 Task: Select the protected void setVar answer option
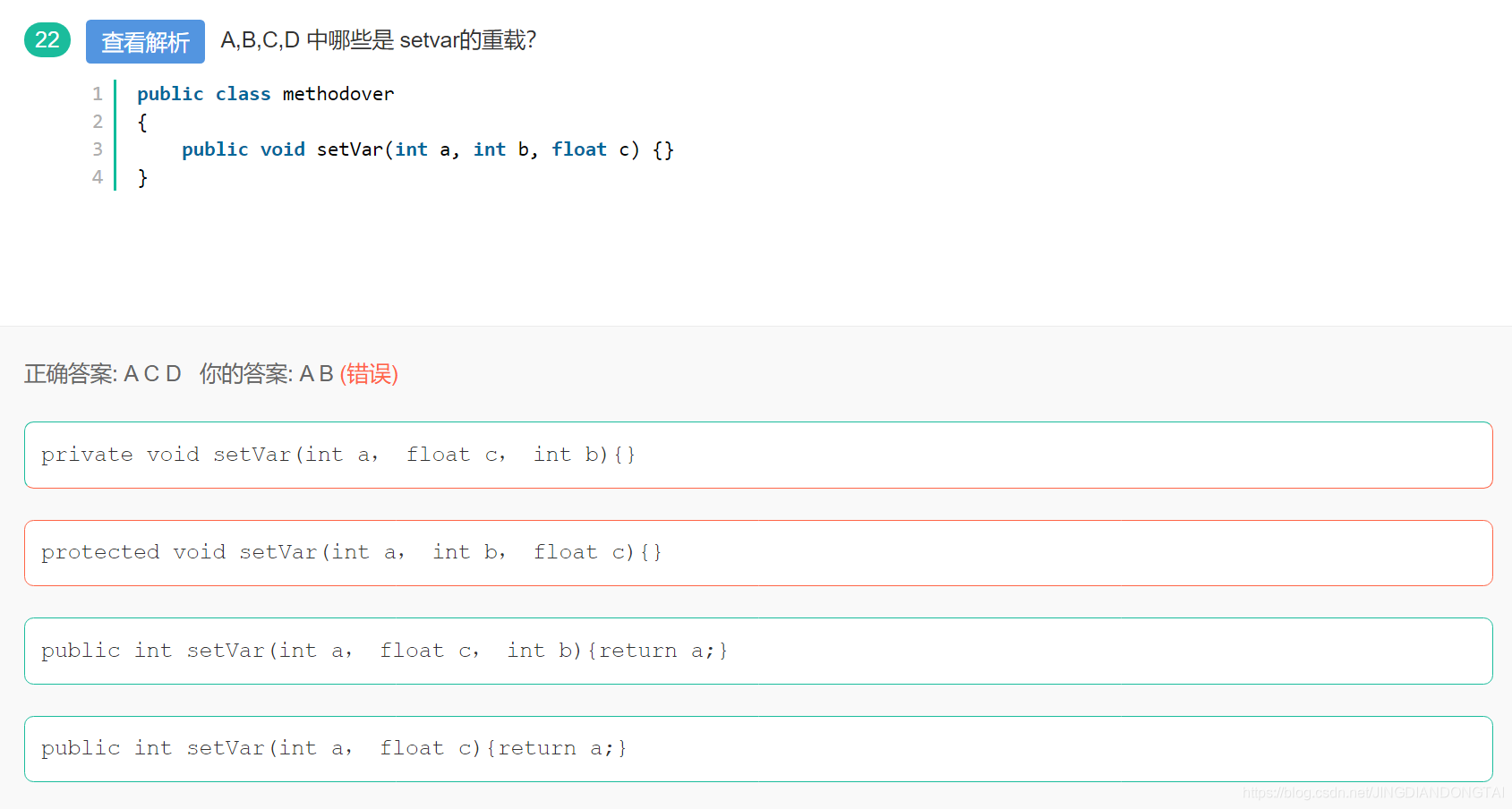[758, 553]
